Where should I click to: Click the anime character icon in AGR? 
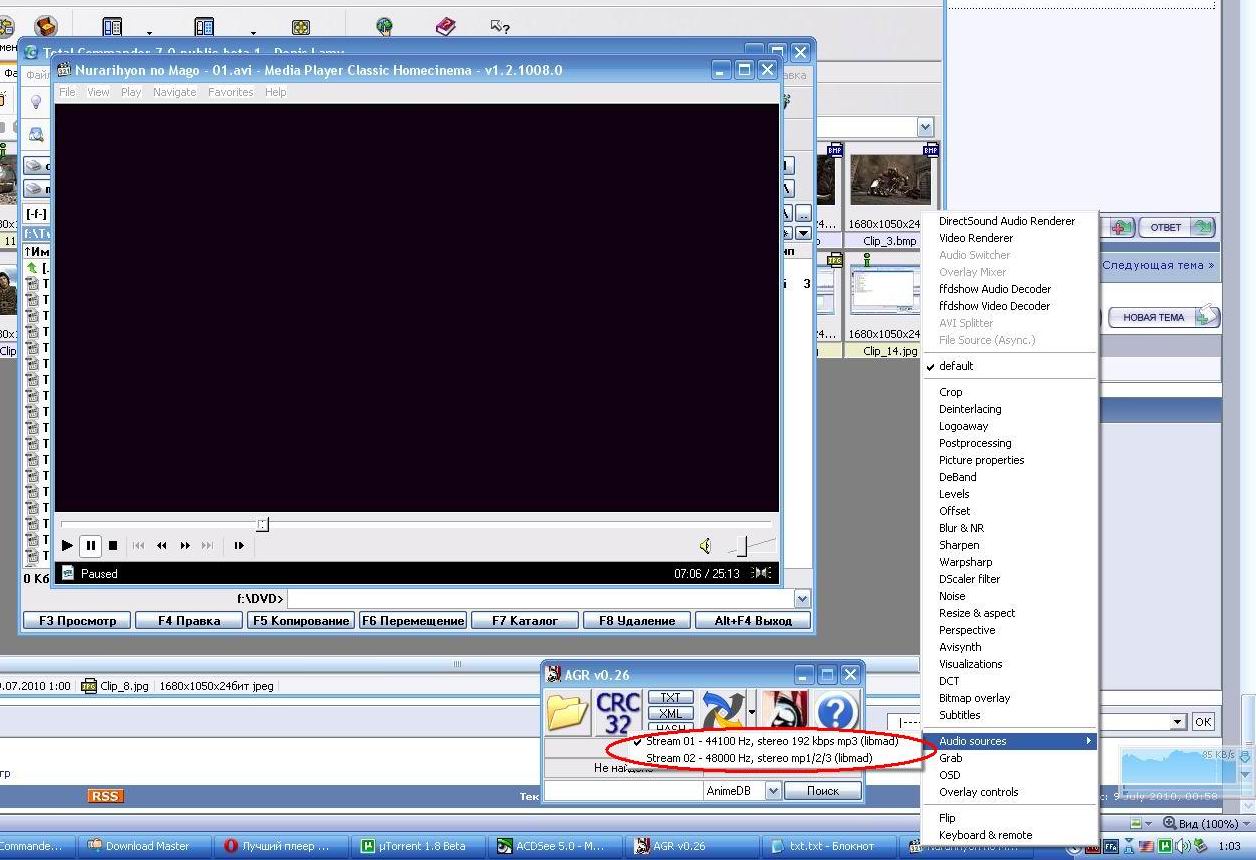785,712
